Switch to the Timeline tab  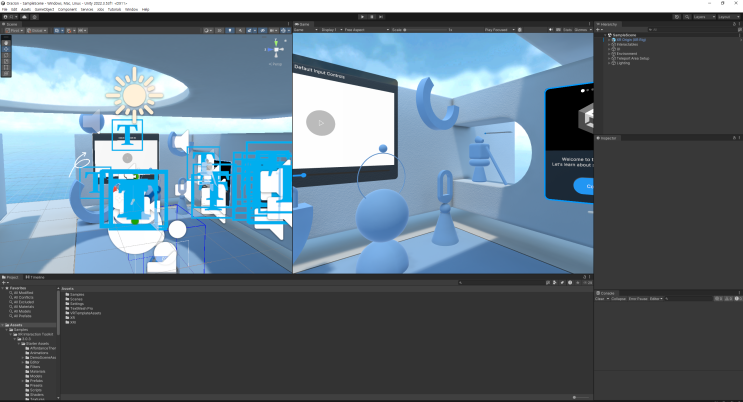(x=35, y=277)
